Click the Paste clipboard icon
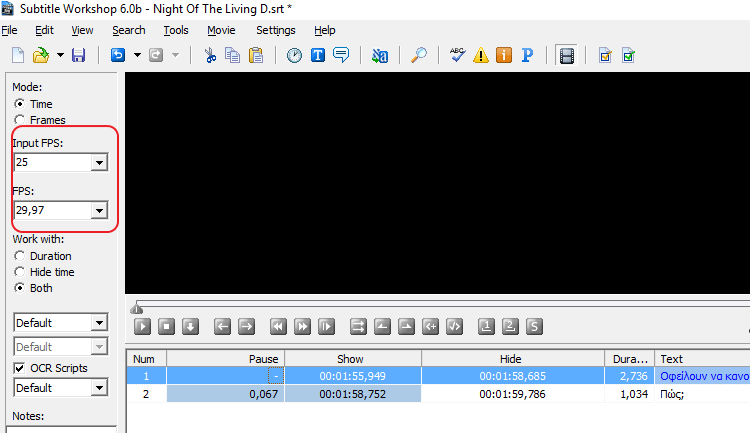The image size is (750, 433). [256, 56]
